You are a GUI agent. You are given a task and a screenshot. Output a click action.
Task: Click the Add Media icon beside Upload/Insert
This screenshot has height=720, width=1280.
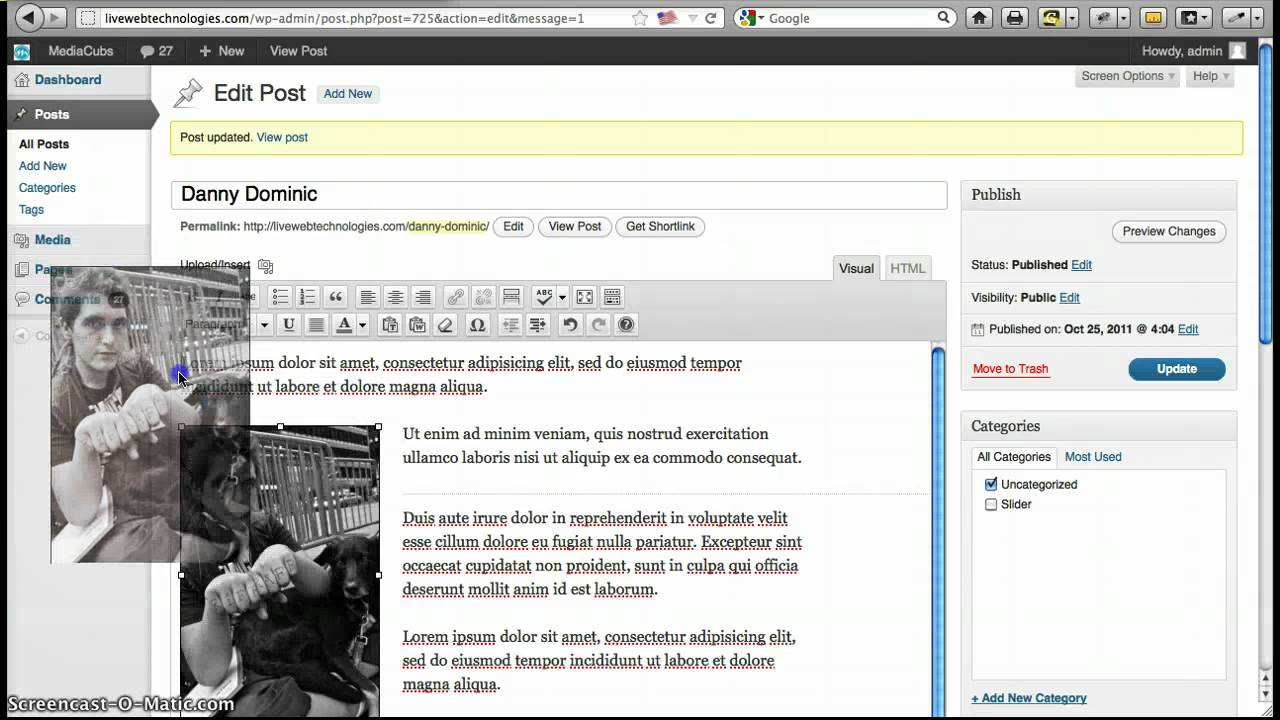point(265,266)
